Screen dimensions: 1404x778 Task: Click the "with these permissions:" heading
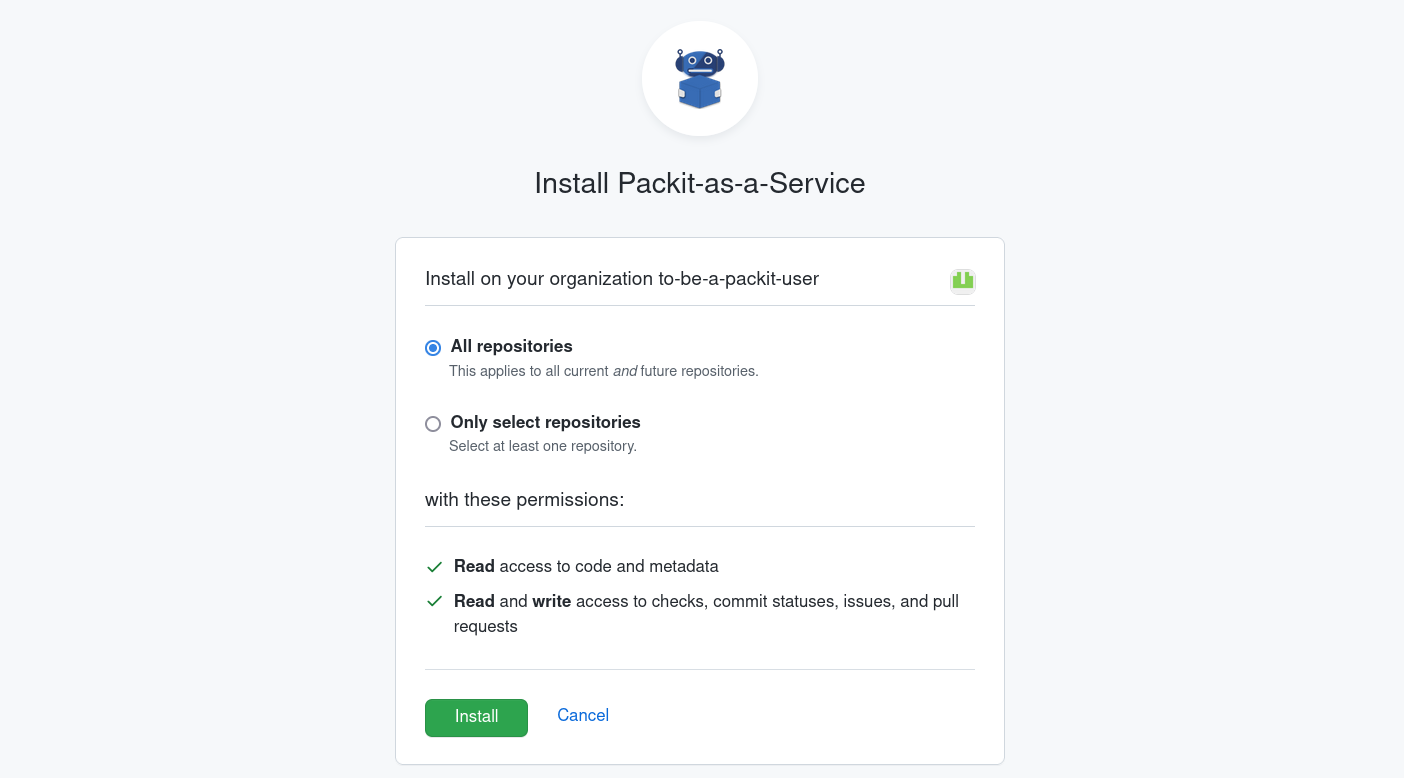coord(524,500)
